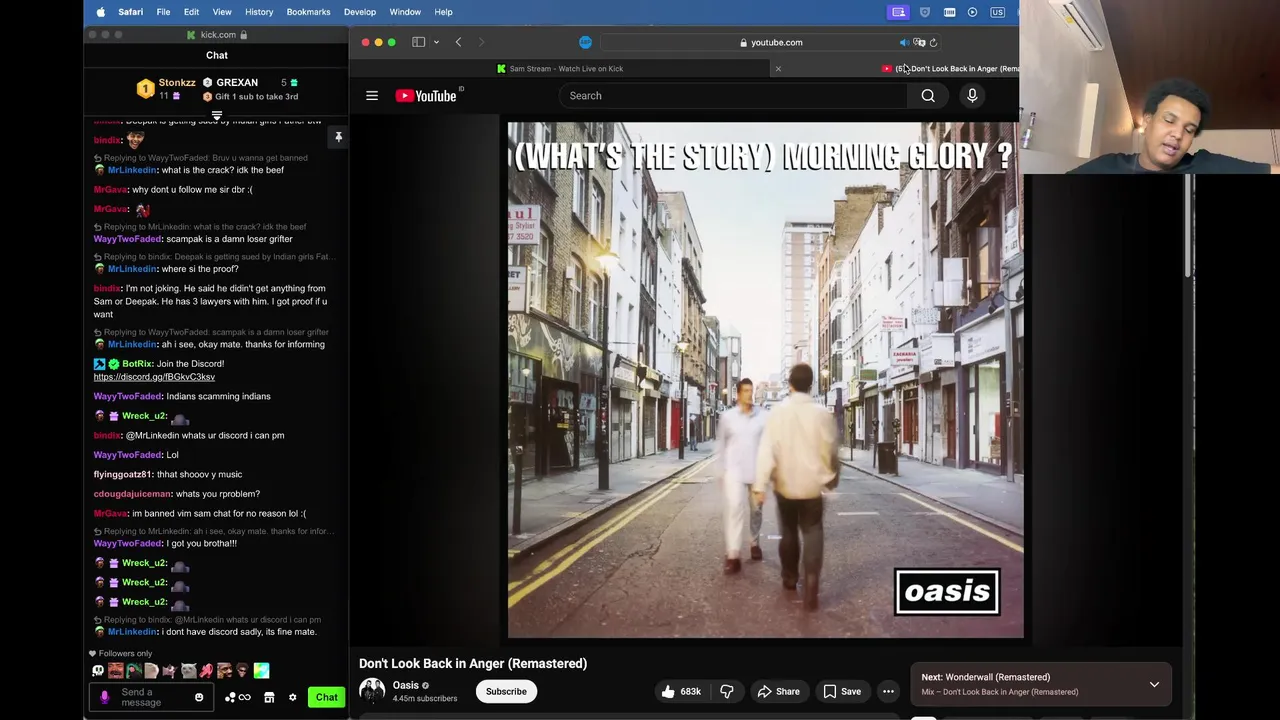Viewport: 1280px width, 720px height.
Task: Dislike the video
Action: click(x=727, y=691)
